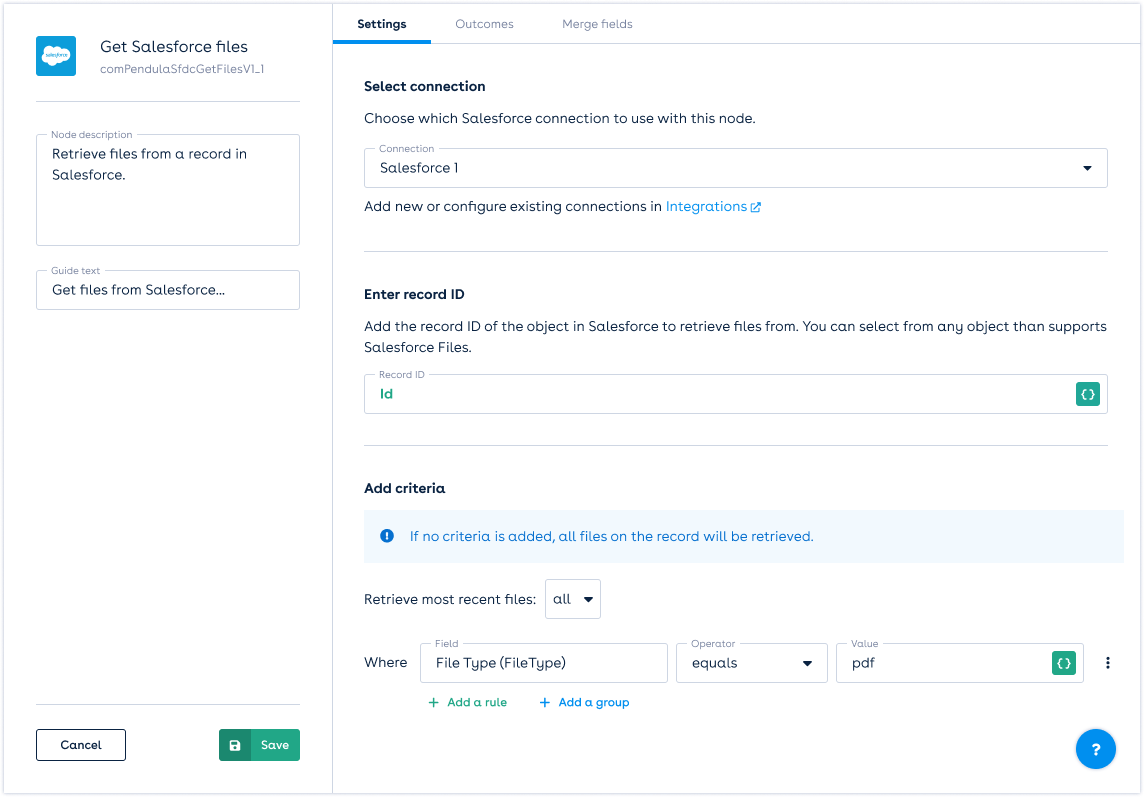Open merge field picker in Value field
The height and width of the screenshot is (797, 1145).
coord(1064,663)
